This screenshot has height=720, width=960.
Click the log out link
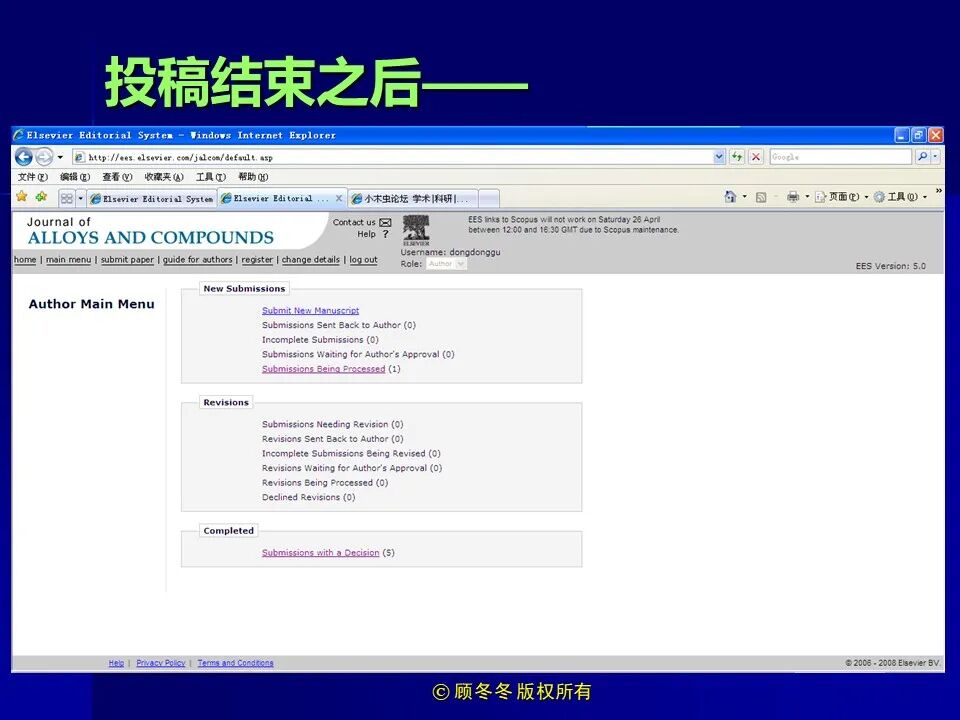point(363,260)
